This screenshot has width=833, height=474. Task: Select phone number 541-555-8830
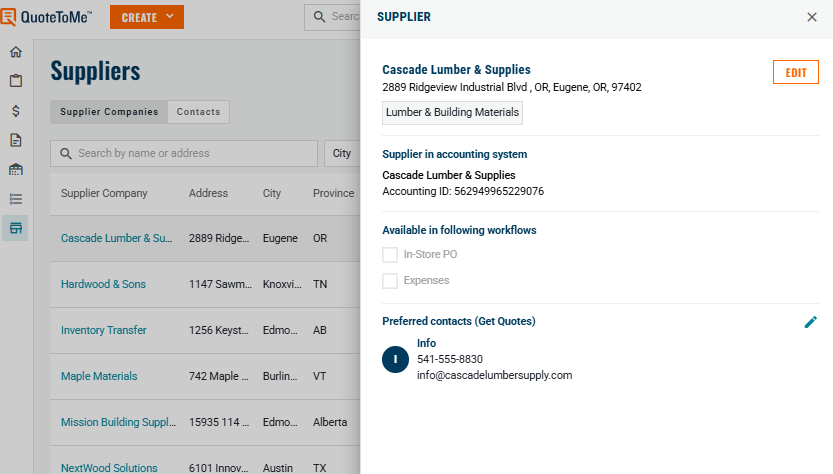tap(449, 359)
